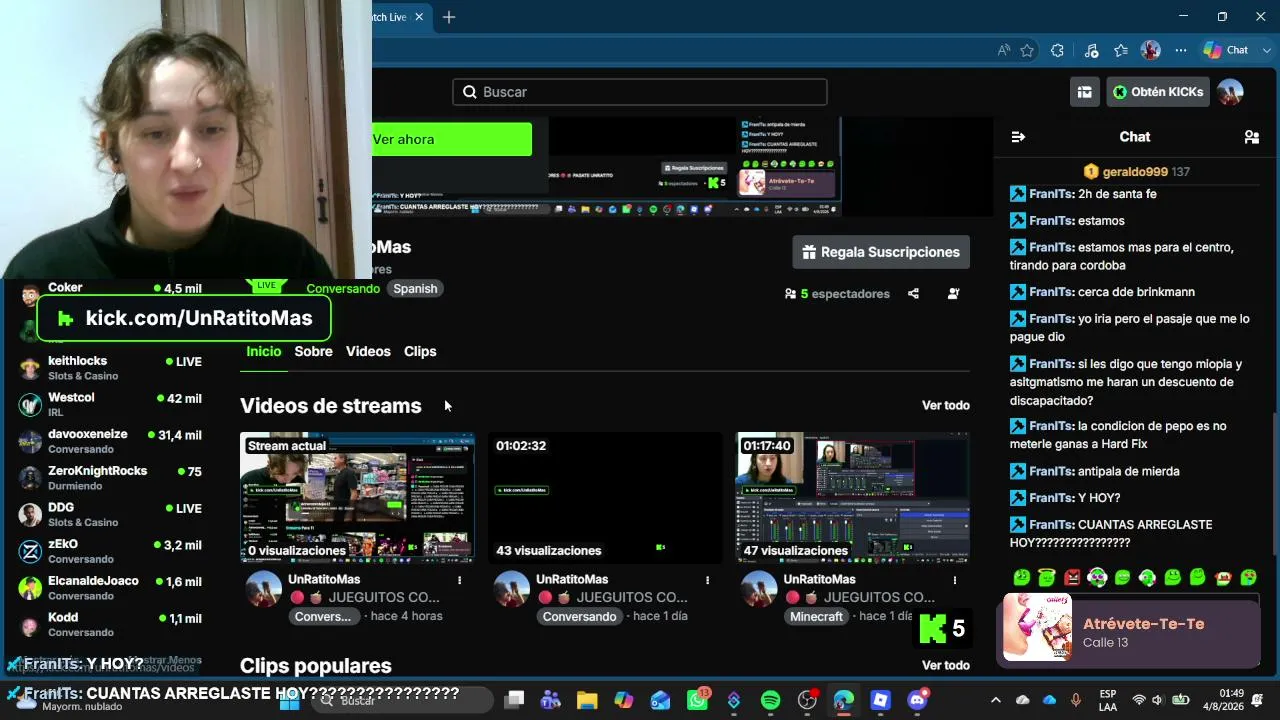Open options menu for the Stream actual video
The image size is (1280, 720).
(460, 580)
